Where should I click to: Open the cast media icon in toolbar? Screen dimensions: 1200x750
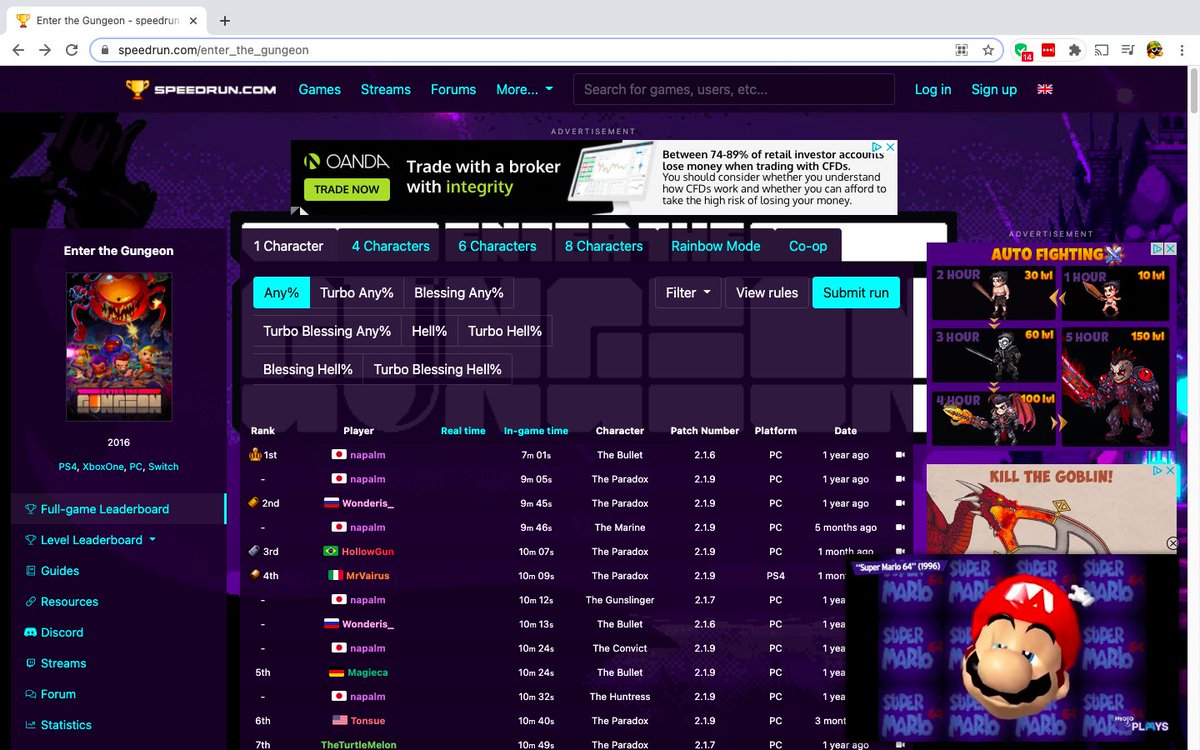tap(1101, 49)
